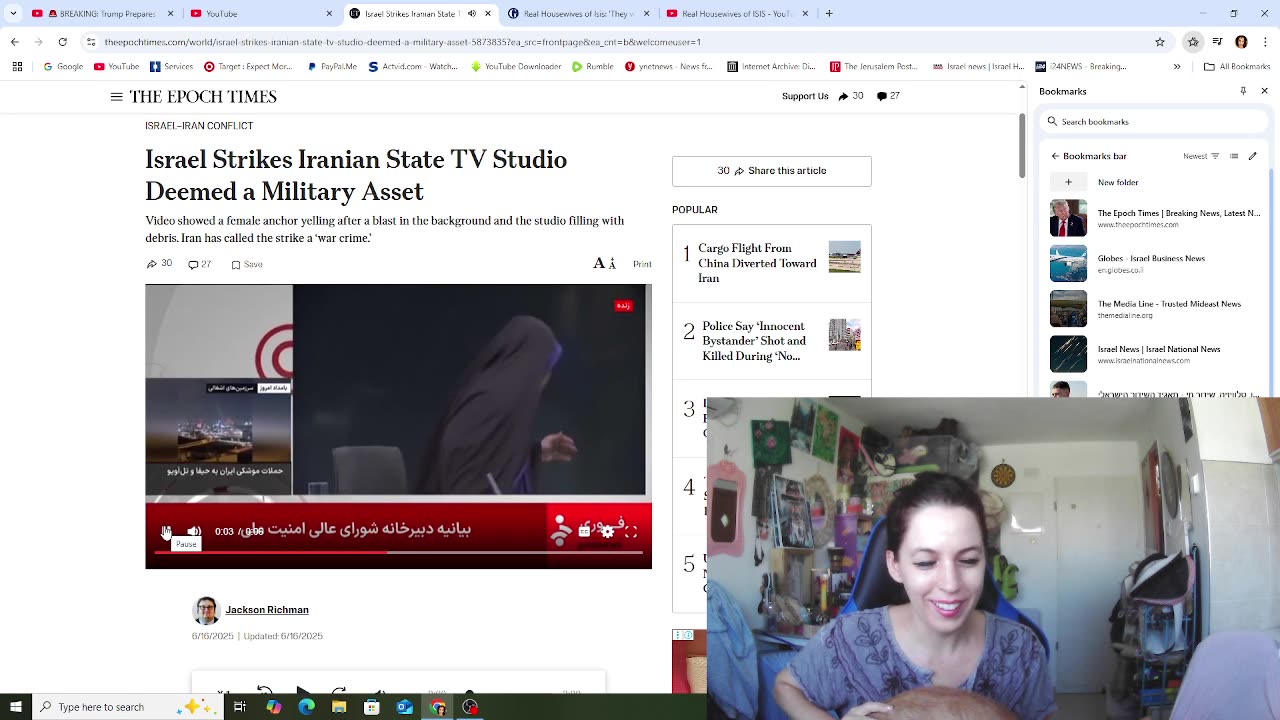The width and height of the screenshot is (1280, 720).
Task: Open the 27 comments under the summary
Action: click(x=200, y=264)
